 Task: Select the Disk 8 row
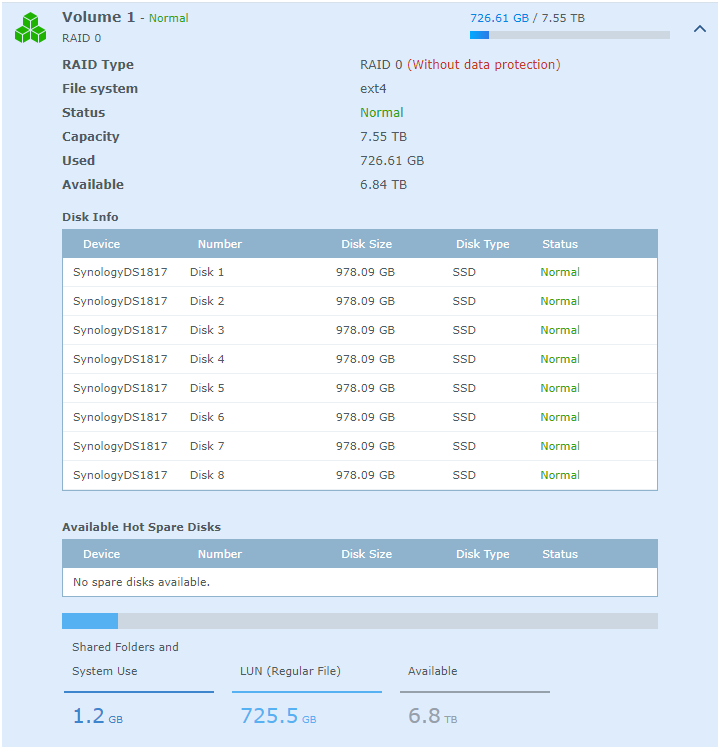coord(359,475)
